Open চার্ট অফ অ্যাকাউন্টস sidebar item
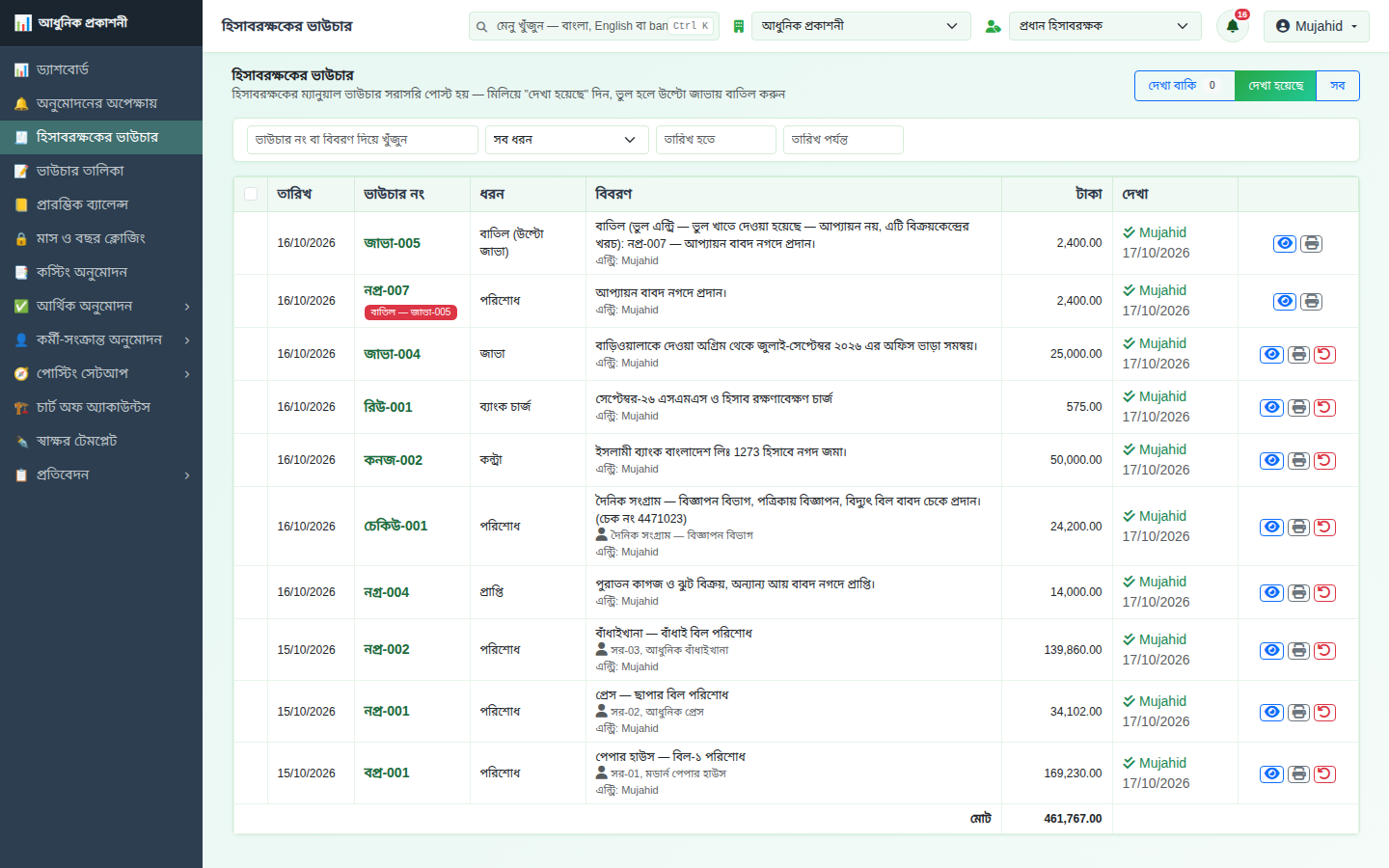The height and width of the screenshot is (868, 1389). coord(101,407)
